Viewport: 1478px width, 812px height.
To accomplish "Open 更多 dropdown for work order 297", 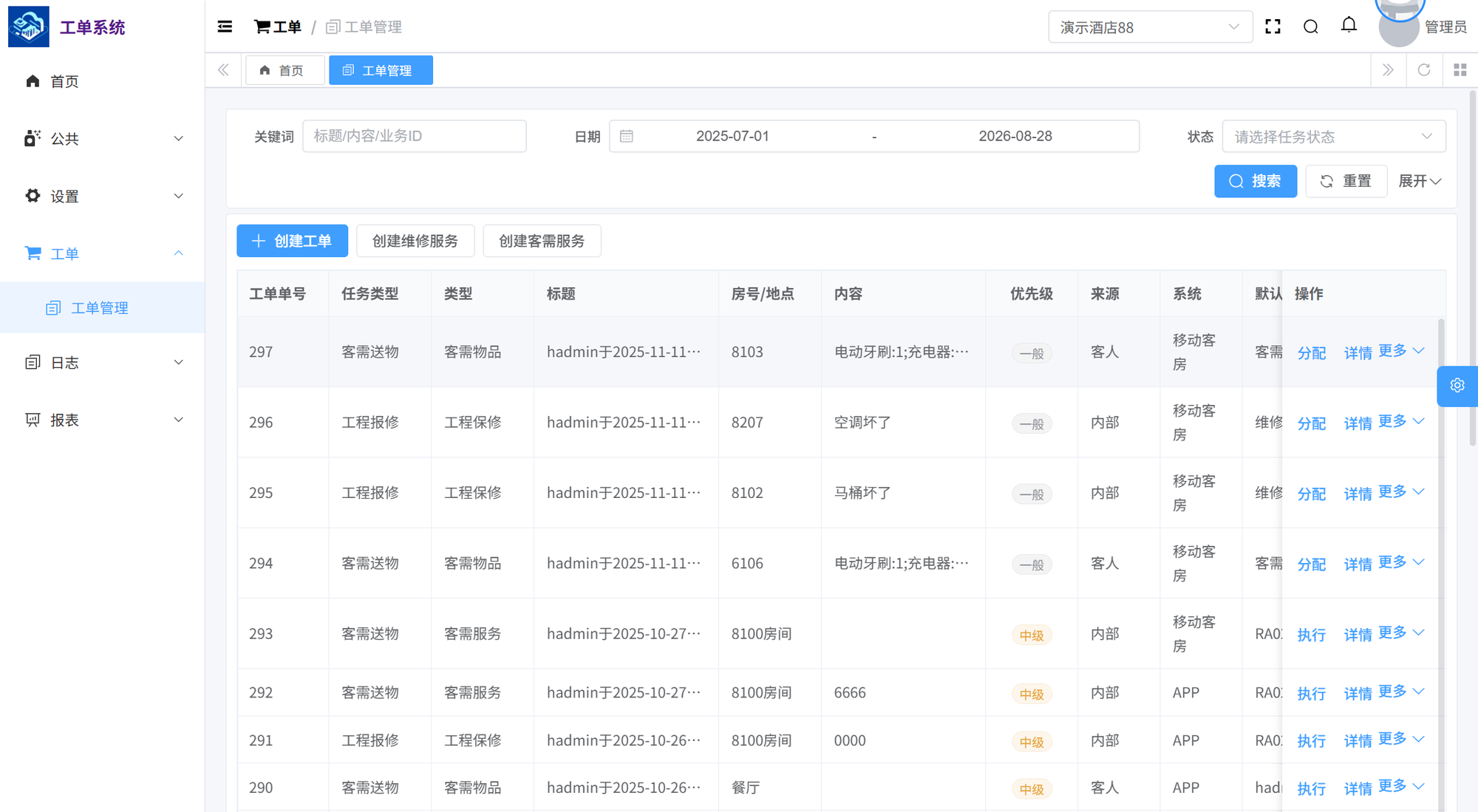I will [x=1401, y=351].
